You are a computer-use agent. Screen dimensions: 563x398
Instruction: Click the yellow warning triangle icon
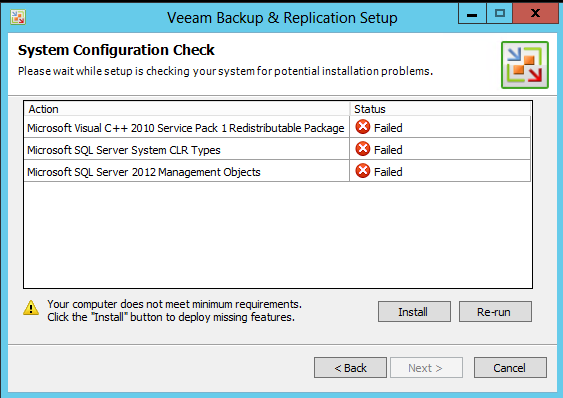(x=31, y=308)
